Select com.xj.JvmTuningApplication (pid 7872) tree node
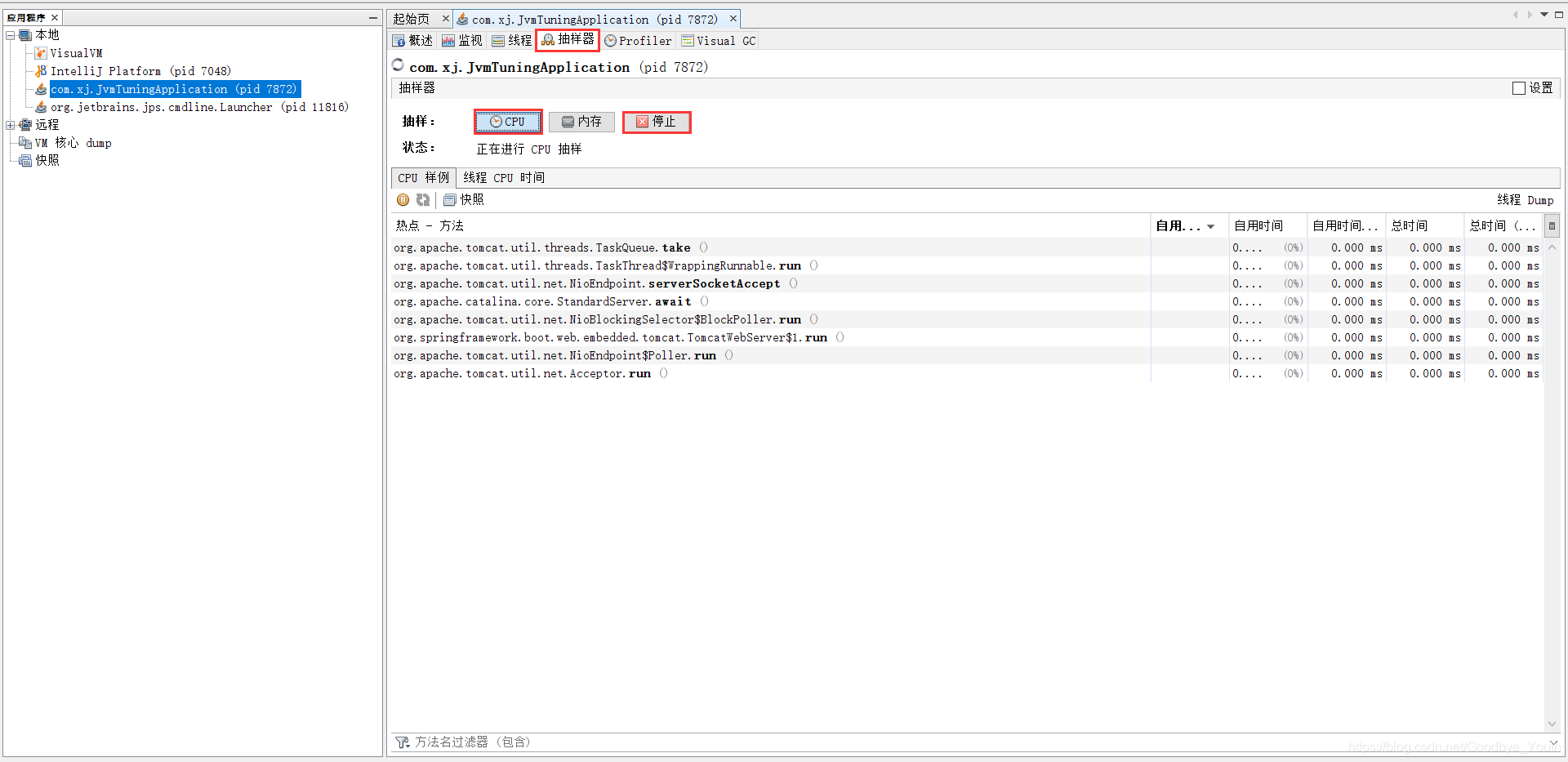 pos(174,89)
